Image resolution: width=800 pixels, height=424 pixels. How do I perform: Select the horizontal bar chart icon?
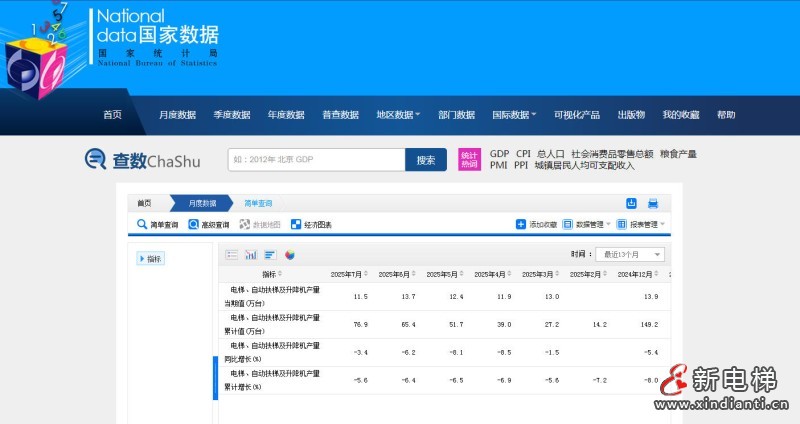[270, 255]
